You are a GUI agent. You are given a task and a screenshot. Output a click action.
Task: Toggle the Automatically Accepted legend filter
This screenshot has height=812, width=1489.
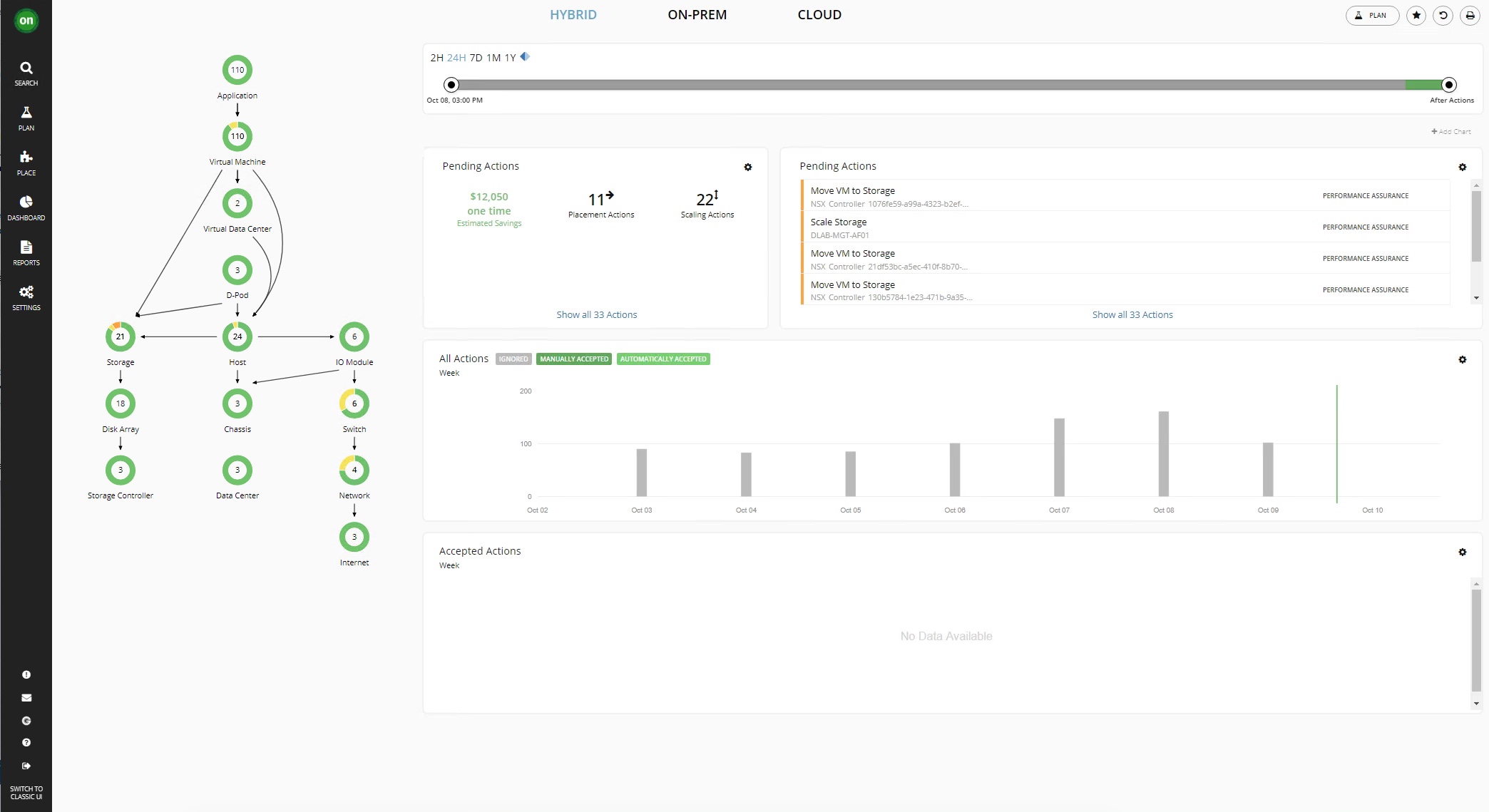(x=663, y=359)
